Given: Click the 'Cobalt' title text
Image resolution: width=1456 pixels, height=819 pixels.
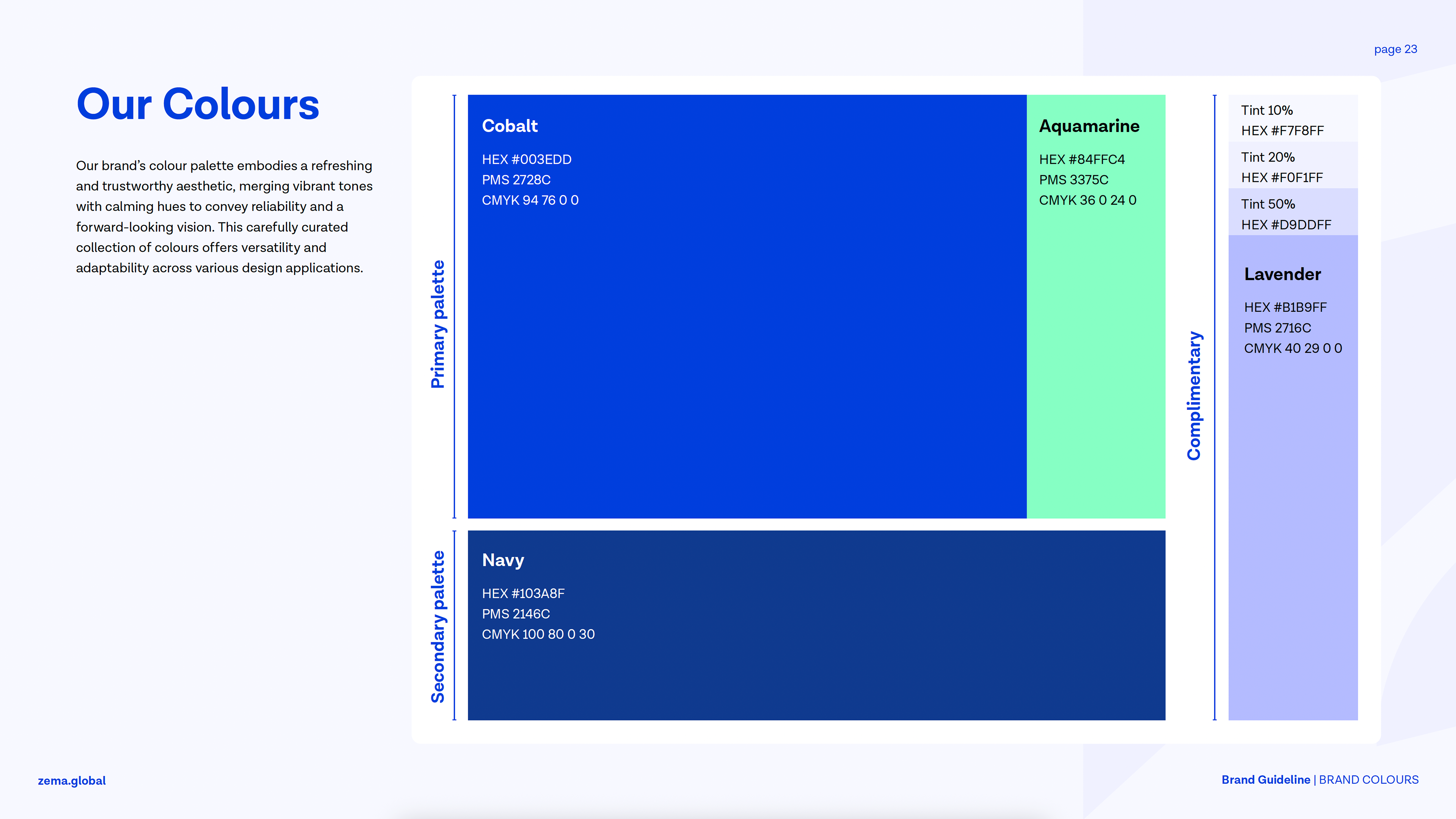Looking at the screenshot, I should tap(509, 126).
